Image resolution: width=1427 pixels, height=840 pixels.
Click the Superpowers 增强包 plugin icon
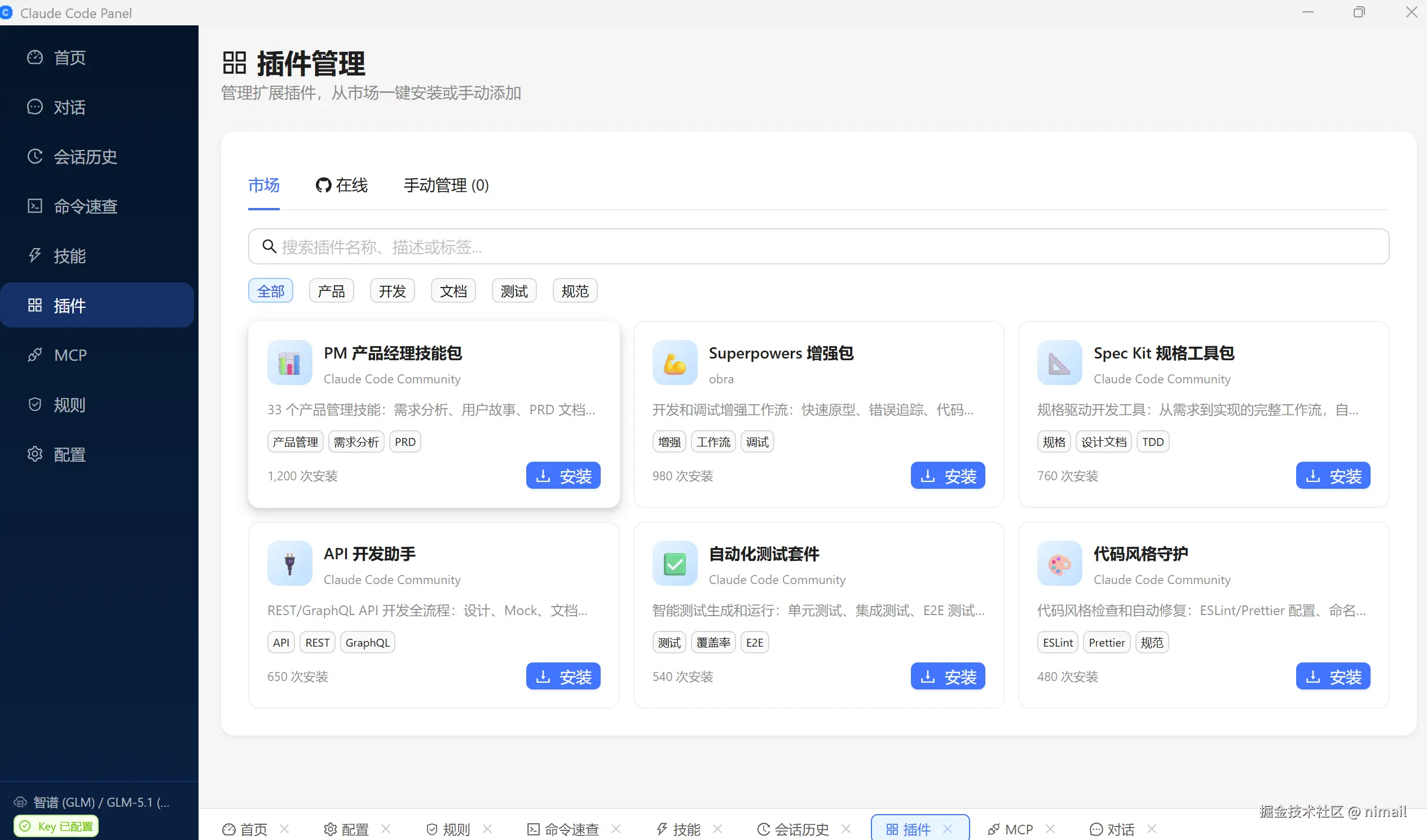click(674, 363)
